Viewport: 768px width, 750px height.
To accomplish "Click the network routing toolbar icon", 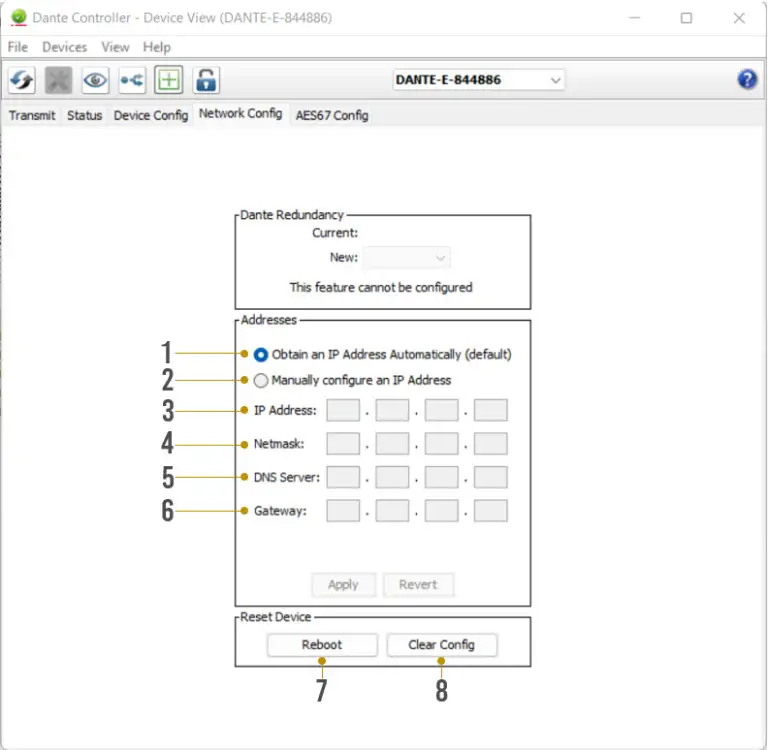I will click(x=132, y=80).
